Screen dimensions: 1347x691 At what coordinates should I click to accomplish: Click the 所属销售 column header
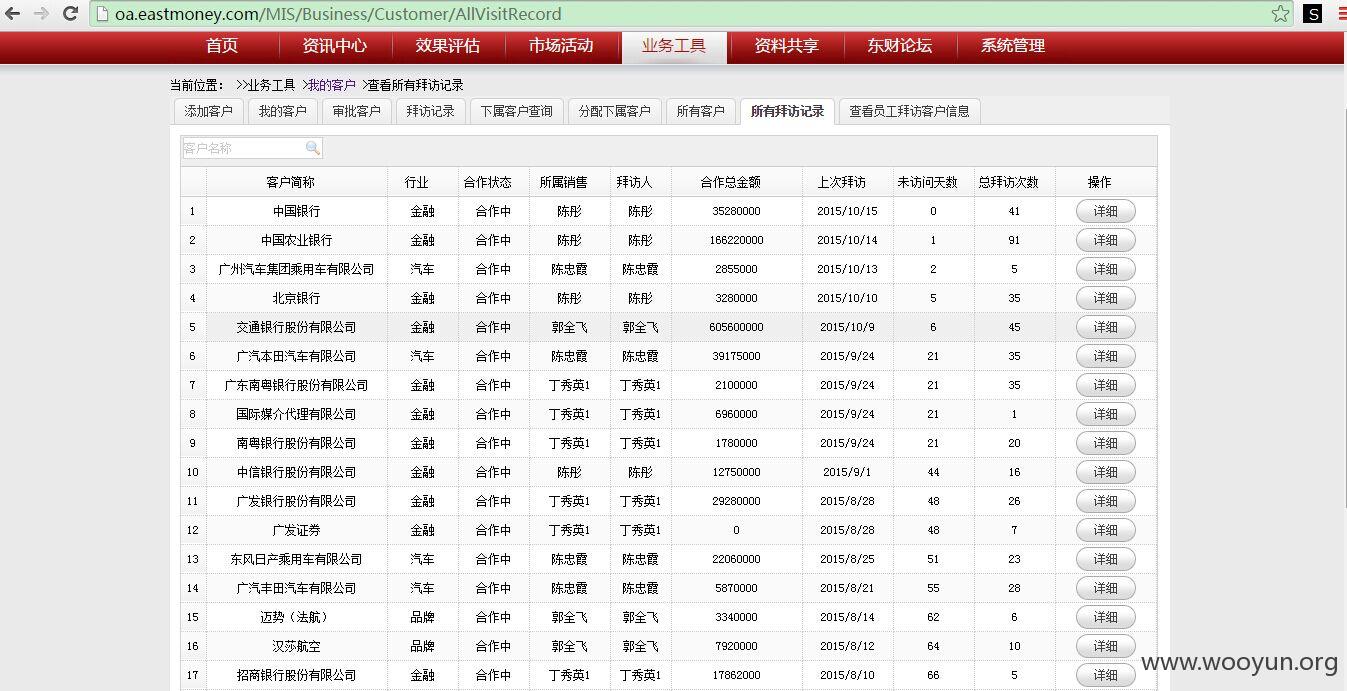[x=569, y=182]
